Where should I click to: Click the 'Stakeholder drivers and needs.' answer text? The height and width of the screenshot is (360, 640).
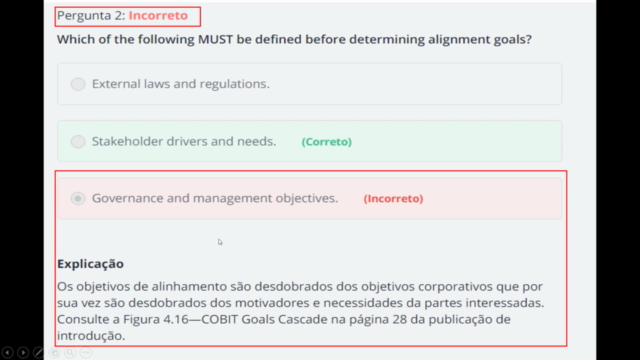(184, 141)
